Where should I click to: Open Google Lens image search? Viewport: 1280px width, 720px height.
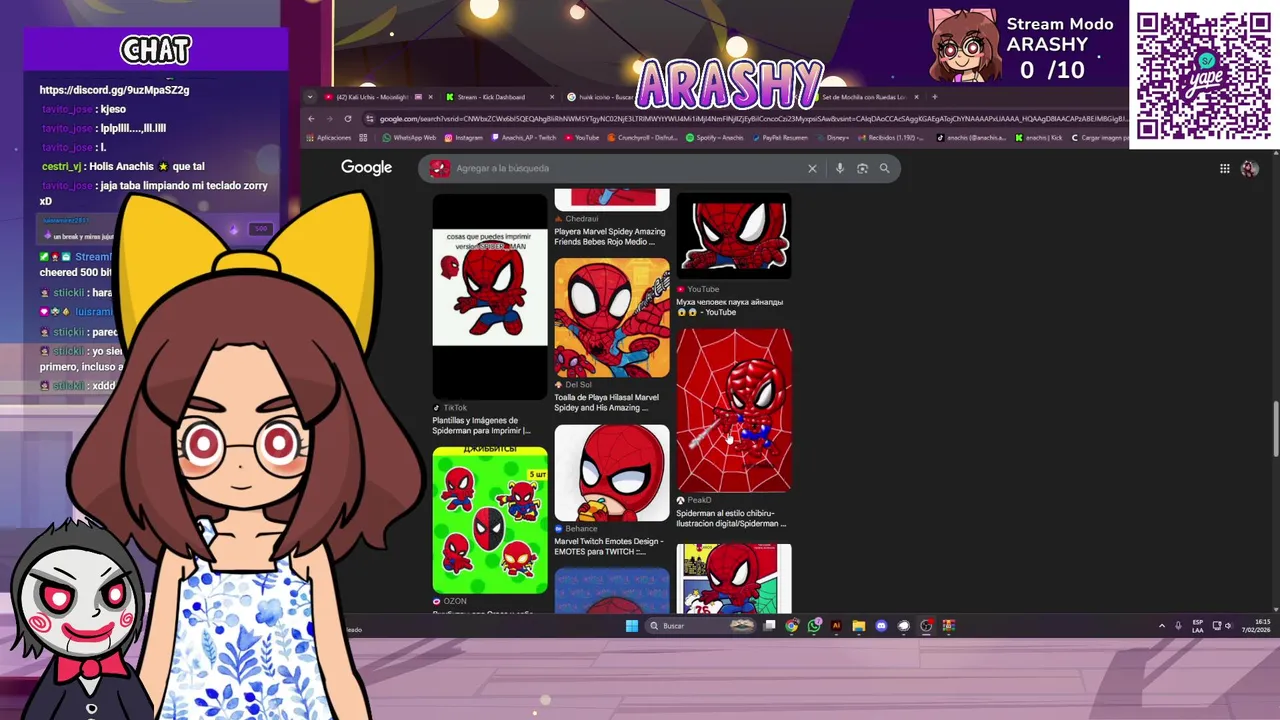[862, 168]
